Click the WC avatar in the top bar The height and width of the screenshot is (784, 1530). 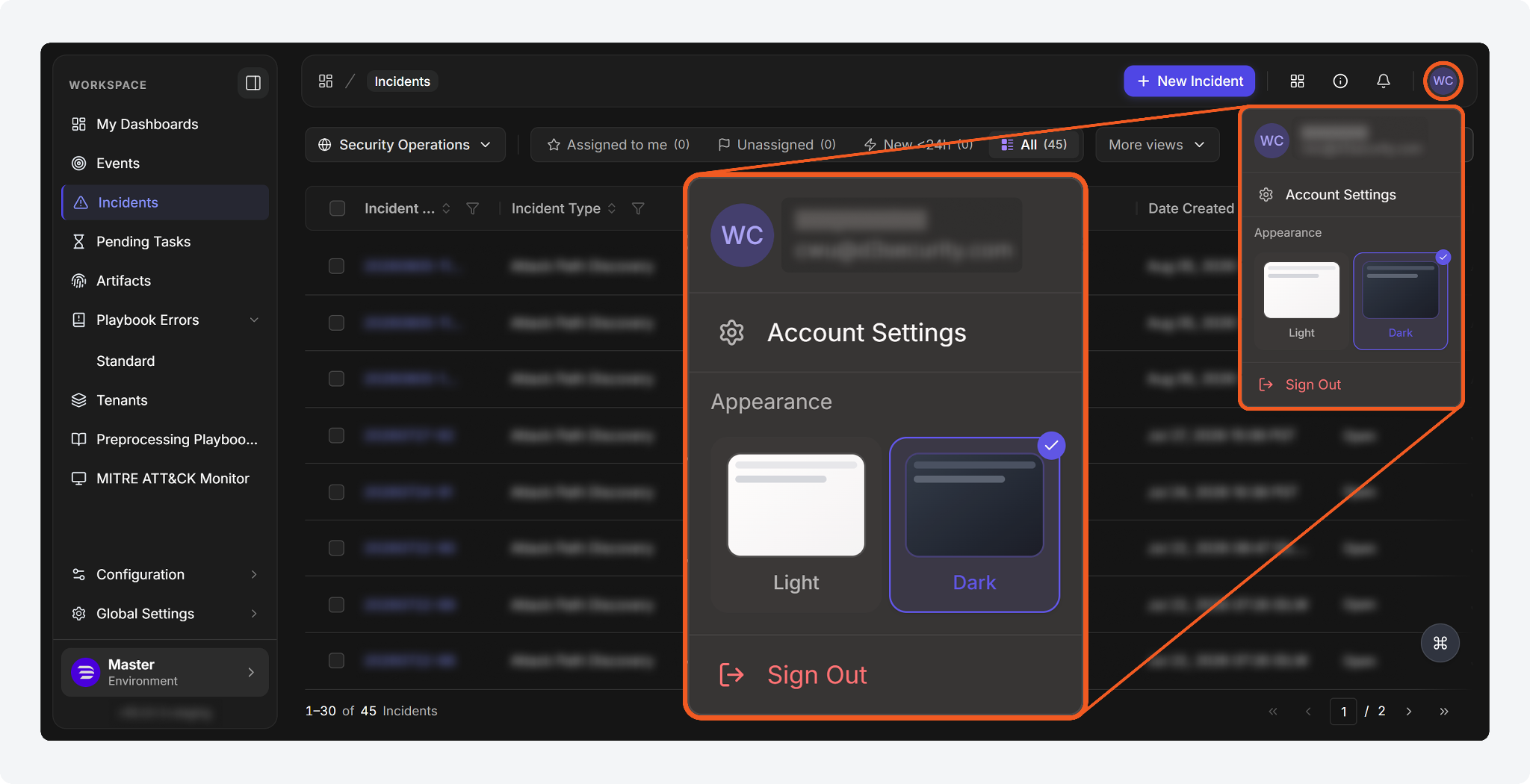pyautogui.click(x=1443, y=81)
